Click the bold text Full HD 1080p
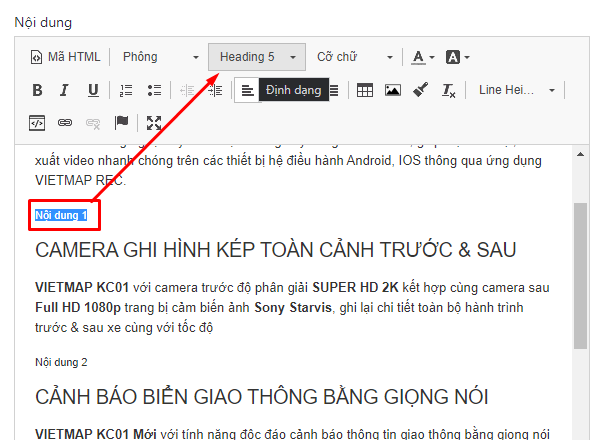Viewport: 607px width, 440px height. (x=78, y=308)
